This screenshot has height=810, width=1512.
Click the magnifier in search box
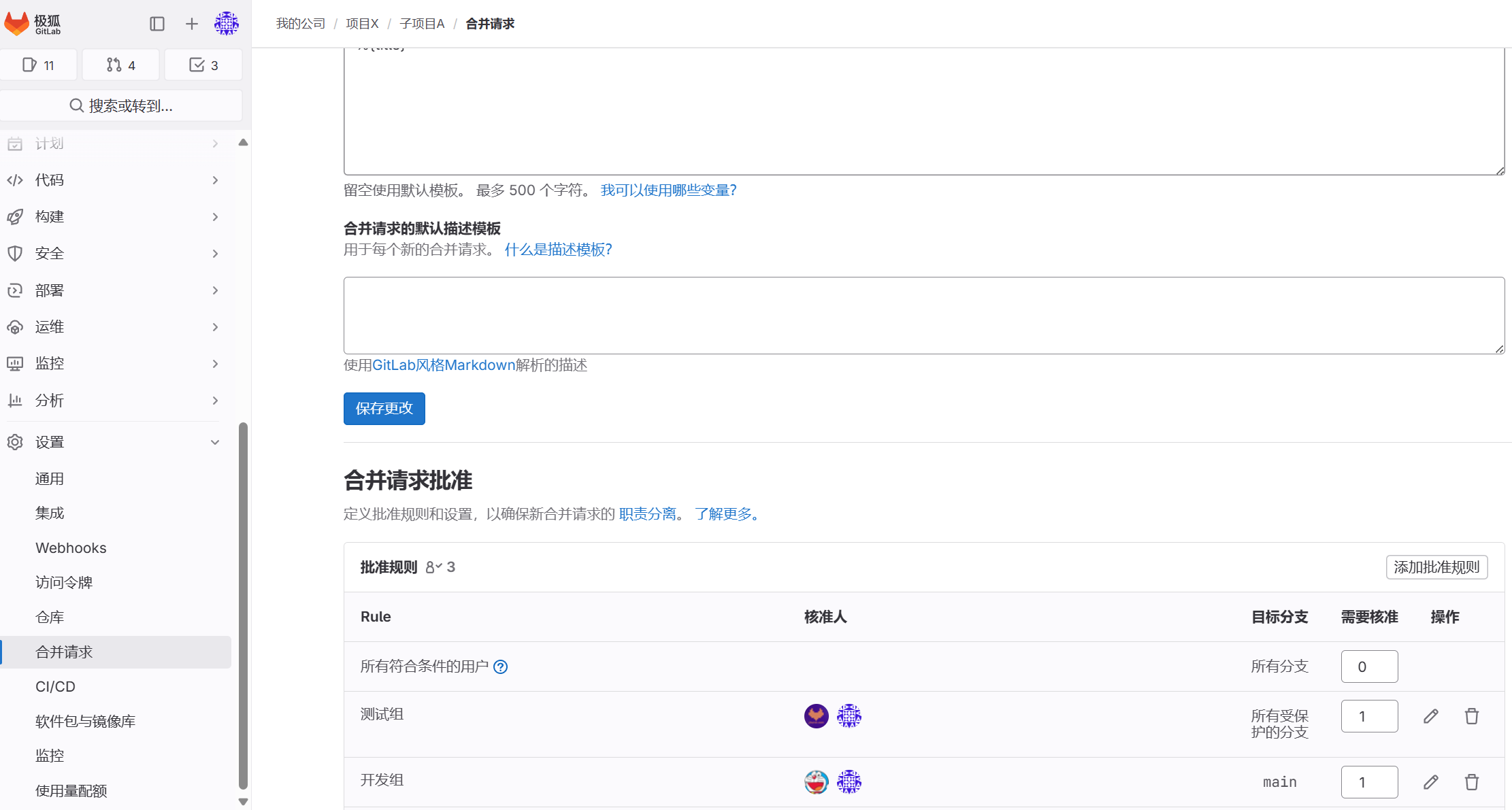point(76,105)
